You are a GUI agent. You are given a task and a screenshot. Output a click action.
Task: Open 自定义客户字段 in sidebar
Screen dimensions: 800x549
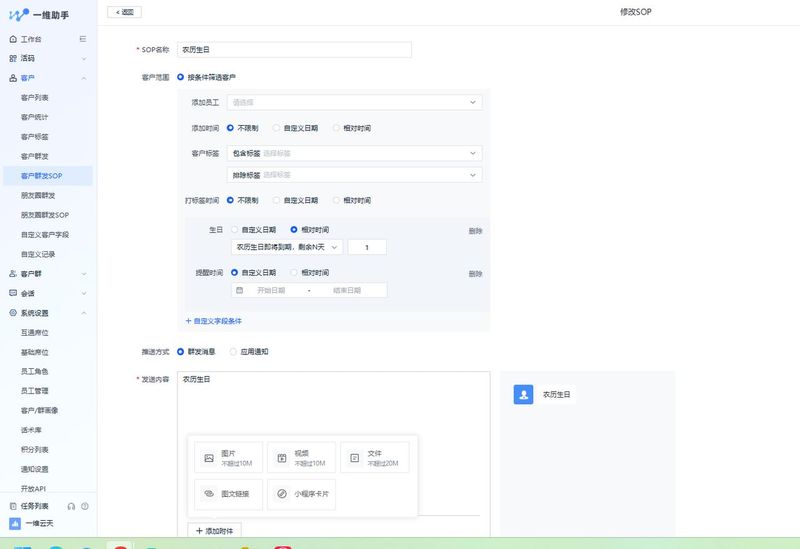45,235
